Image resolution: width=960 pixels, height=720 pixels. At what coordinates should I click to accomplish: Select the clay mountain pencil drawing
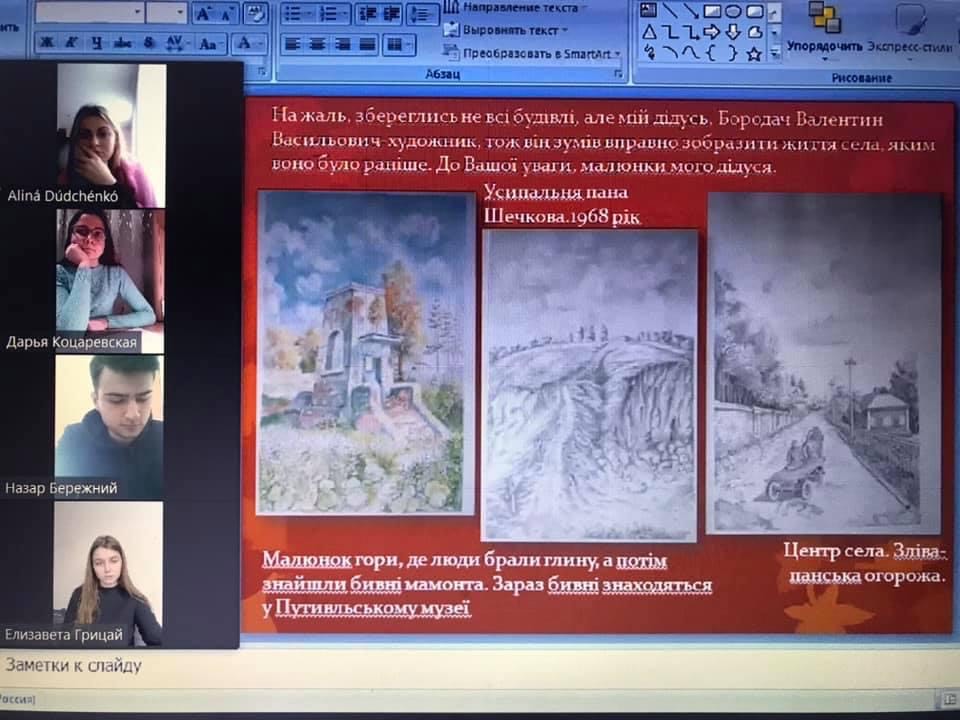click(590, 386)
